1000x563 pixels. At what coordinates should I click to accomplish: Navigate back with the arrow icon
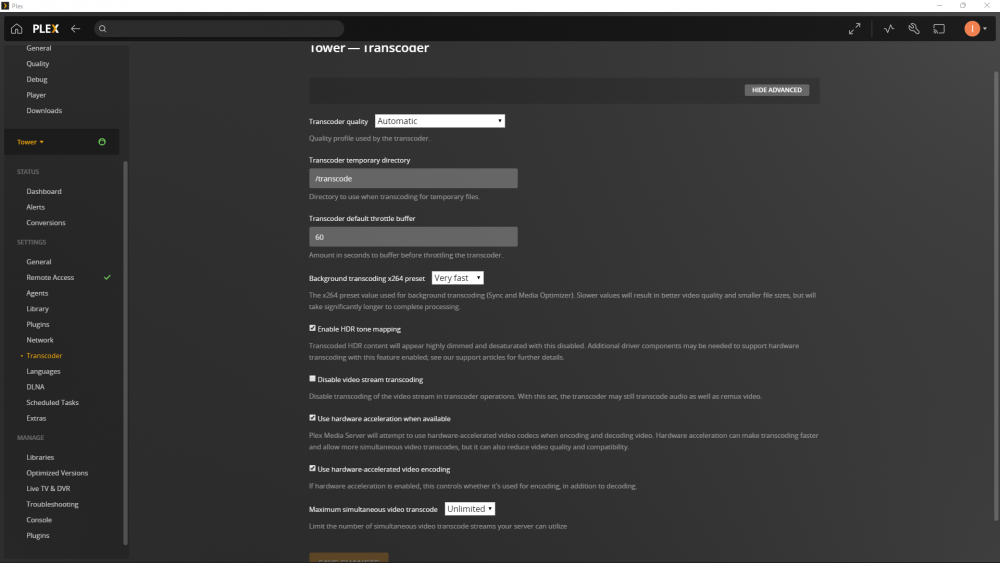75,29
